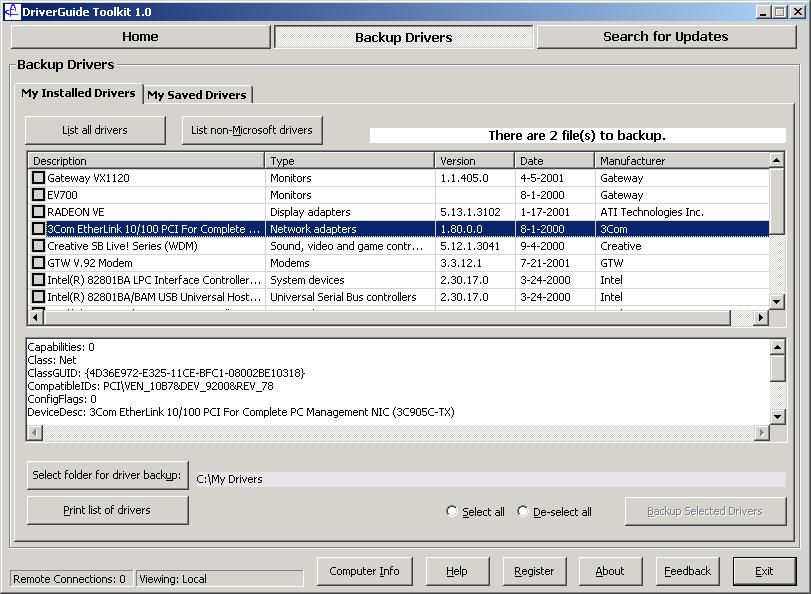Go to Search for Updates tab
Image resolution: width=811 pixels, height=594 pixels.
666,37
